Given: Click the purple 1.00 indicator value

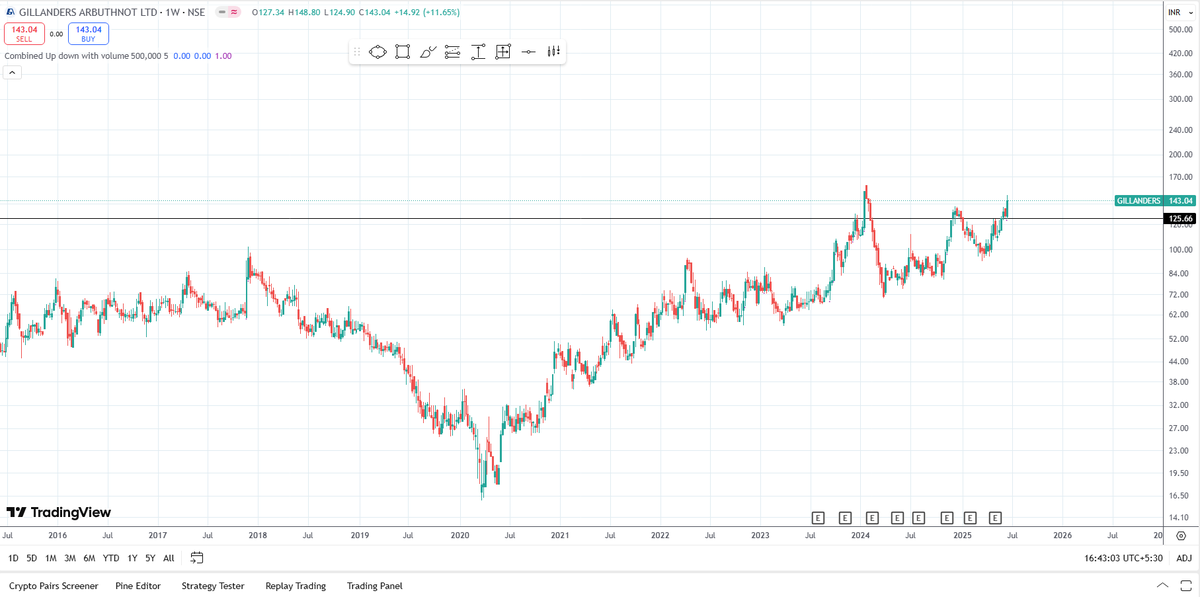Looking at the screenshot, I should point(223,56).
